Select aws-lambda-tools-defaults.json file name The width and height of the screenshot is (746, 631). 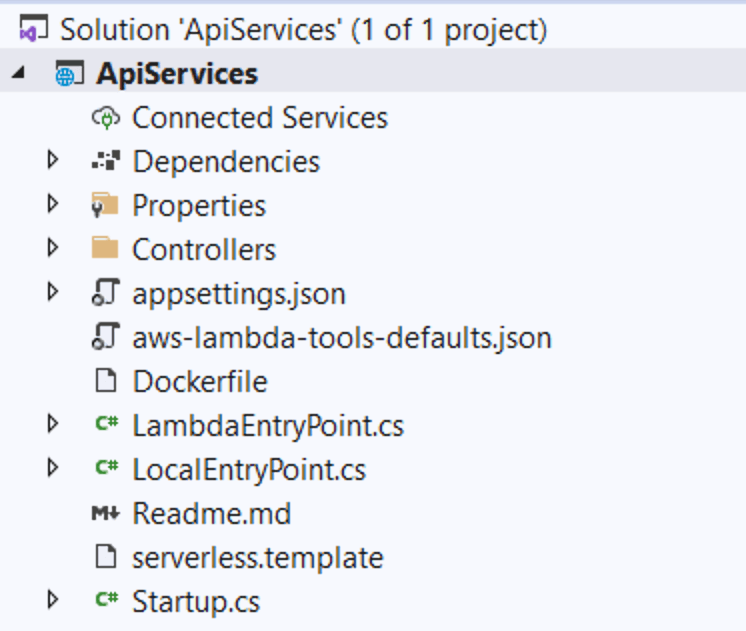tap(342, 338)
